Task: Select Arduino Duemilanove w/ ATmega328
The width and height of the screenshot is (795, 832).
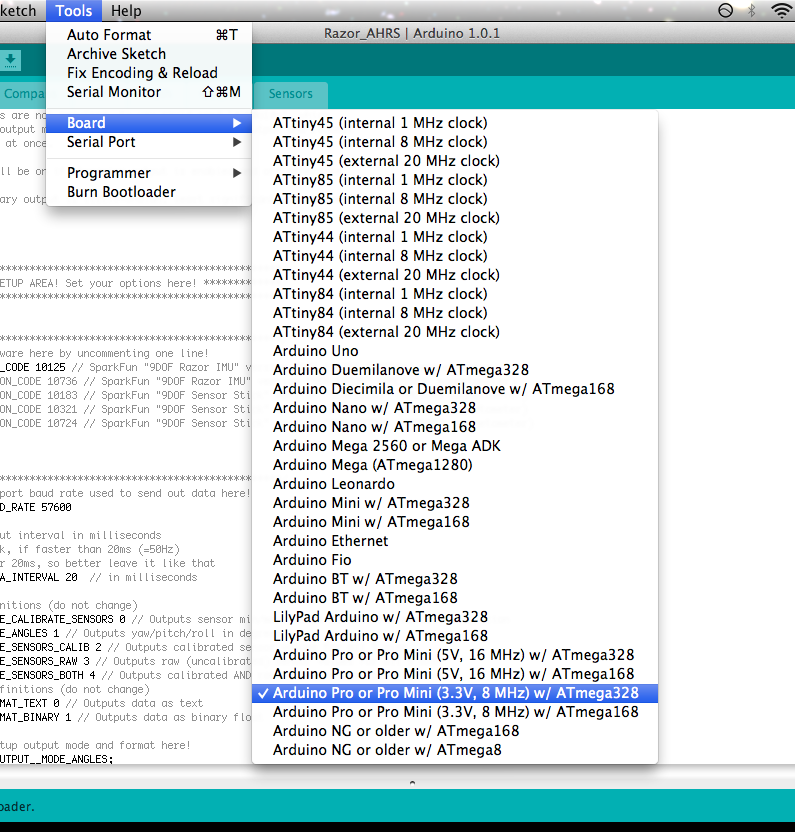Action: 455,370
